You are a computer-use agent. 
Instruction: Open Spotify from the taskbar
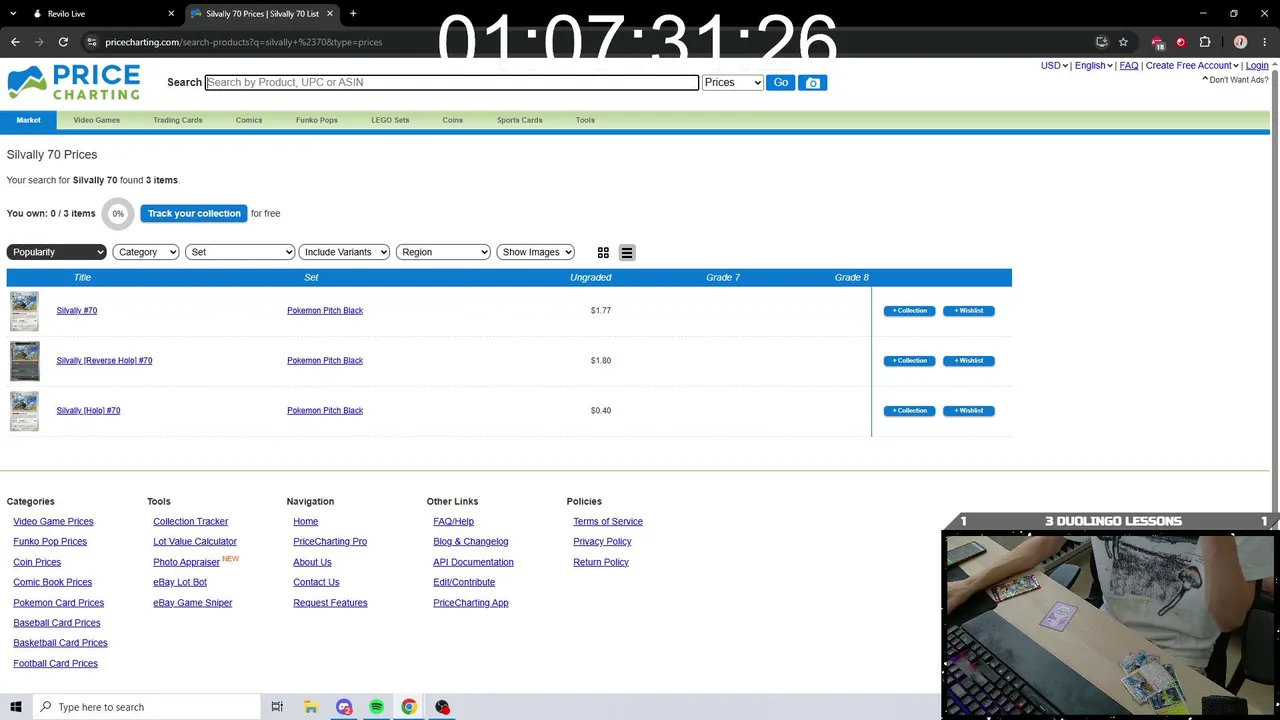[x=376, y=707]
